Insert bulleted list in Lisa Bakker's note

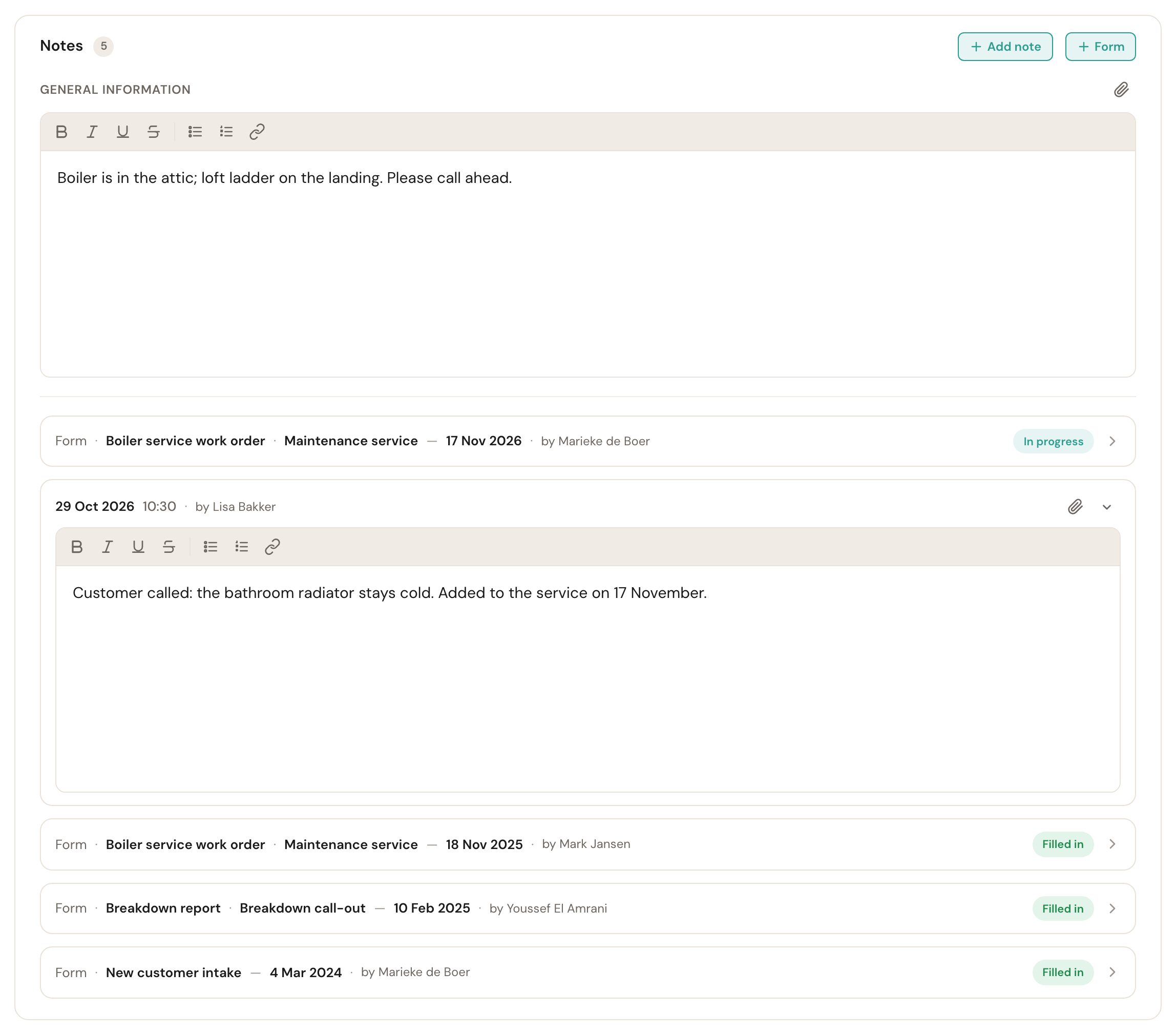coord(211,547)
